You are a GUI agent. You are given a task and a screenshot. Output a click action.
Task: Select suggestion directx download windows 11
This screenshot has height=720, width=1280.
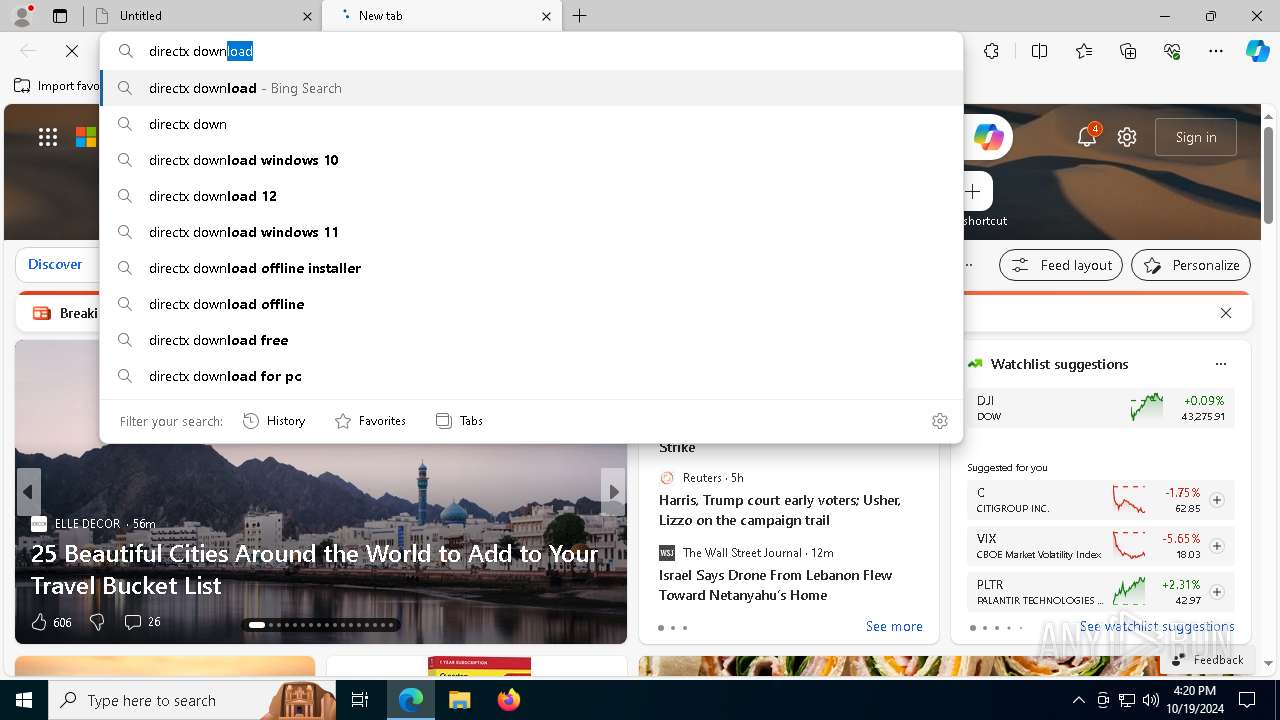[x=531, y=232]
